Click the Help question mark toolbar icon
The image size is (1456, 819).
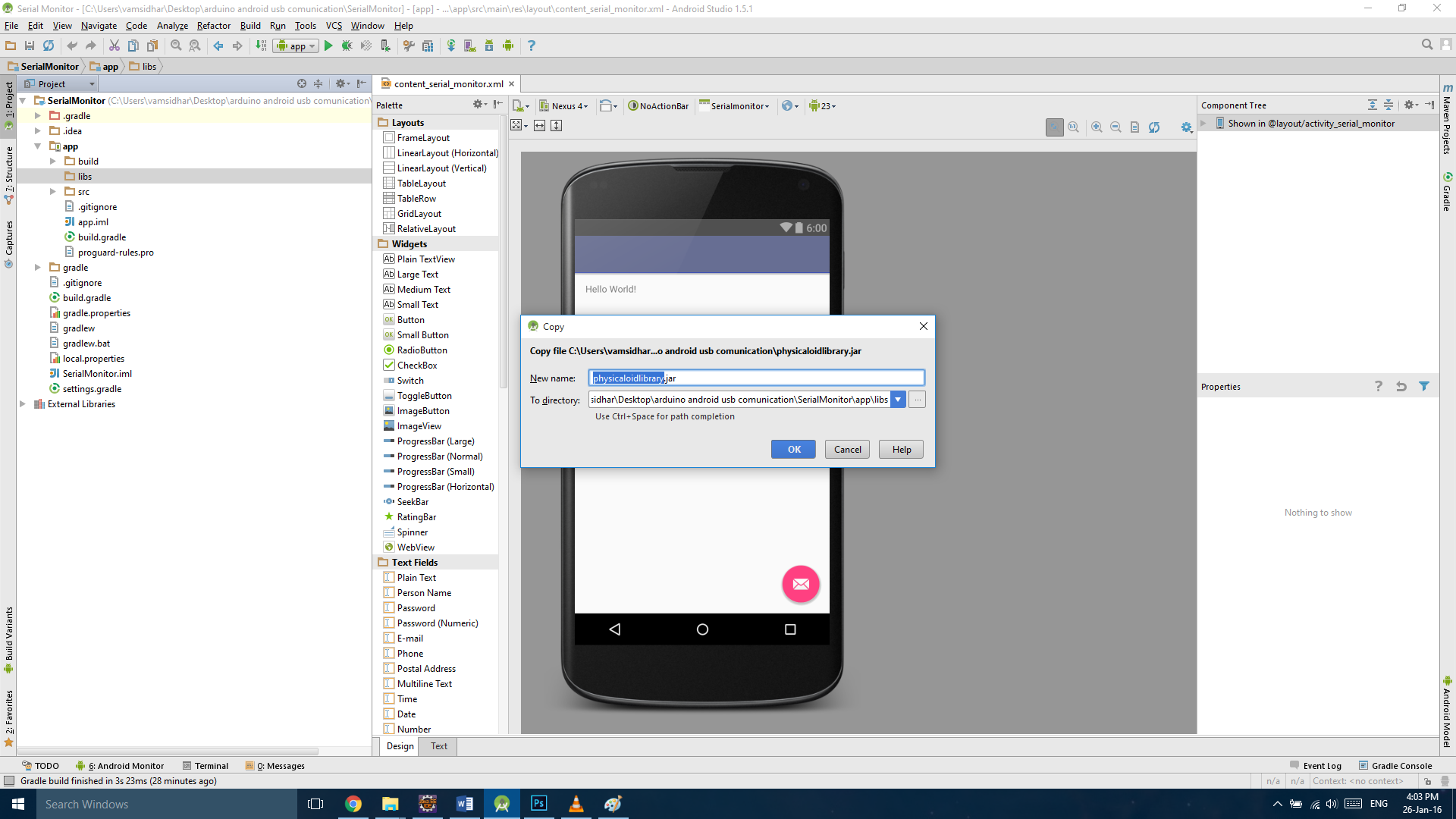[x=531, y=45]
